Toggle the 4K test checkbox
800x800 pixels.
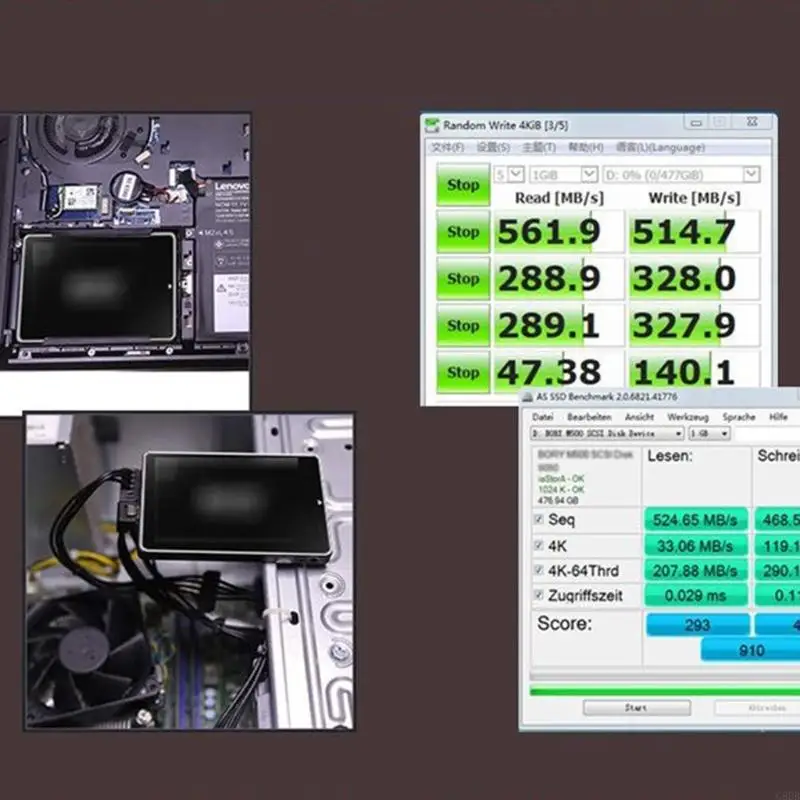pos(539,546)
